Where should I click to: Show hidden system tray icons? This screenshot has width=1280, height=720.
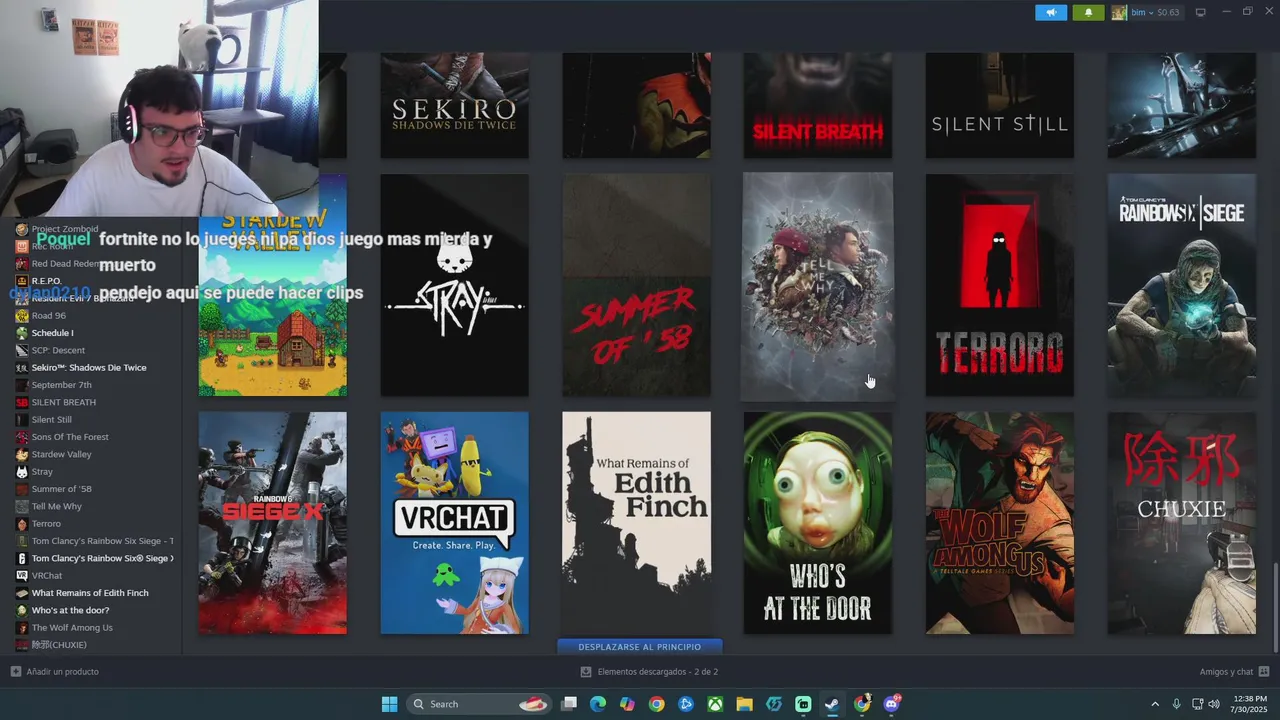coord(1155,704)
